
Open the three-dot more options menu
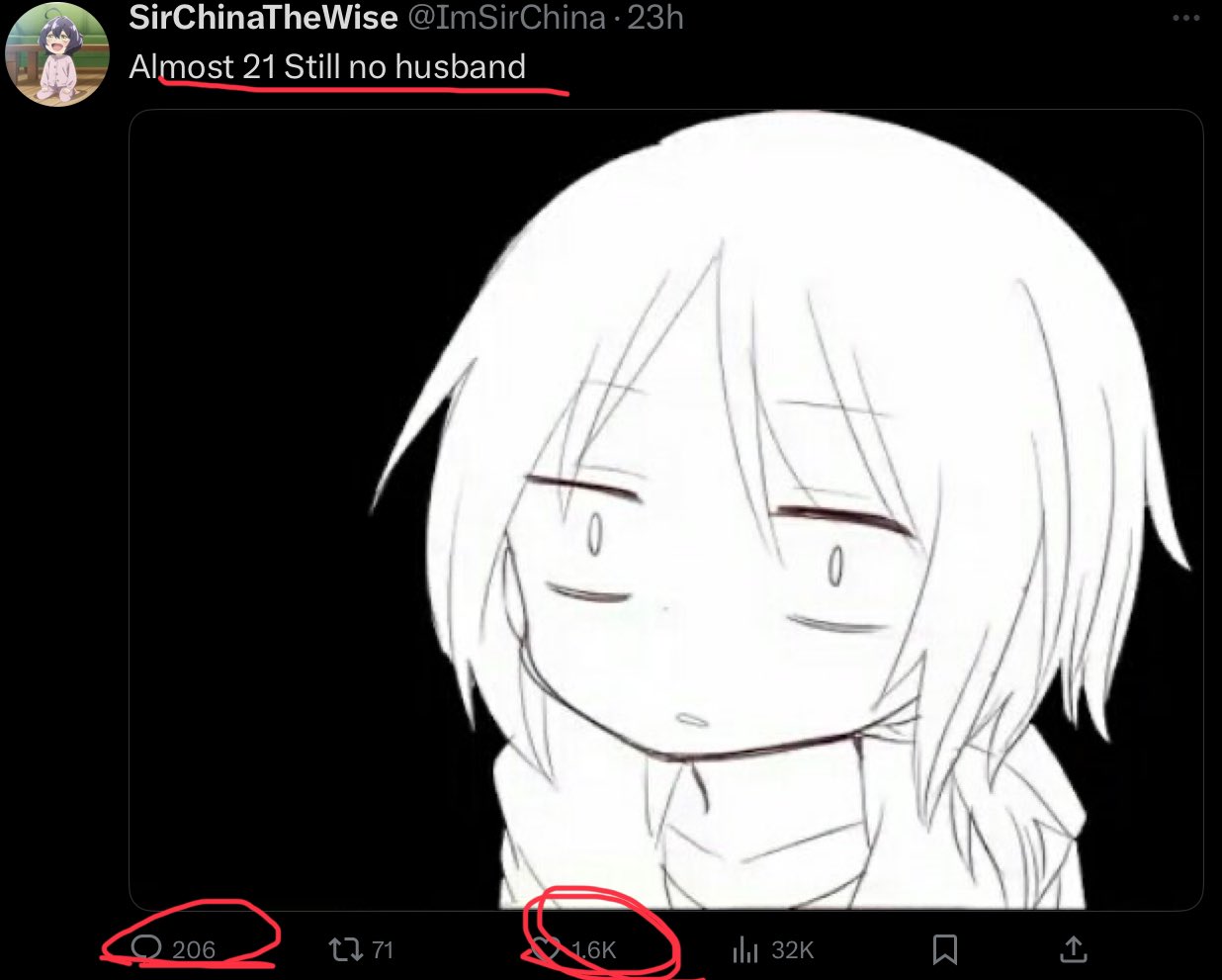pyautogui.click(x=1185, y=19)
